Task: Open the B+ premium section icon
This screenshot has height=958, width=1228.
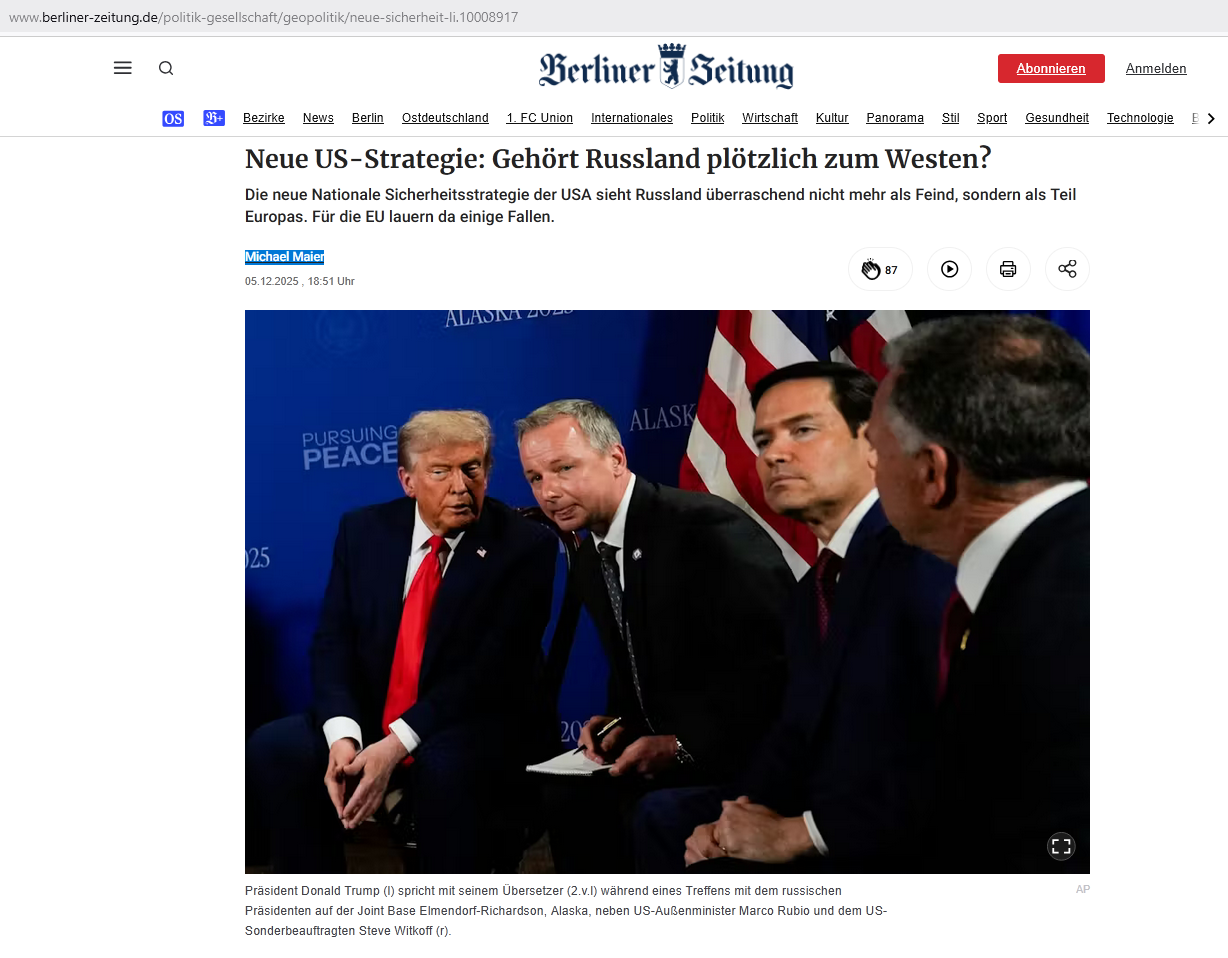Action: click(x=214, y=118)
